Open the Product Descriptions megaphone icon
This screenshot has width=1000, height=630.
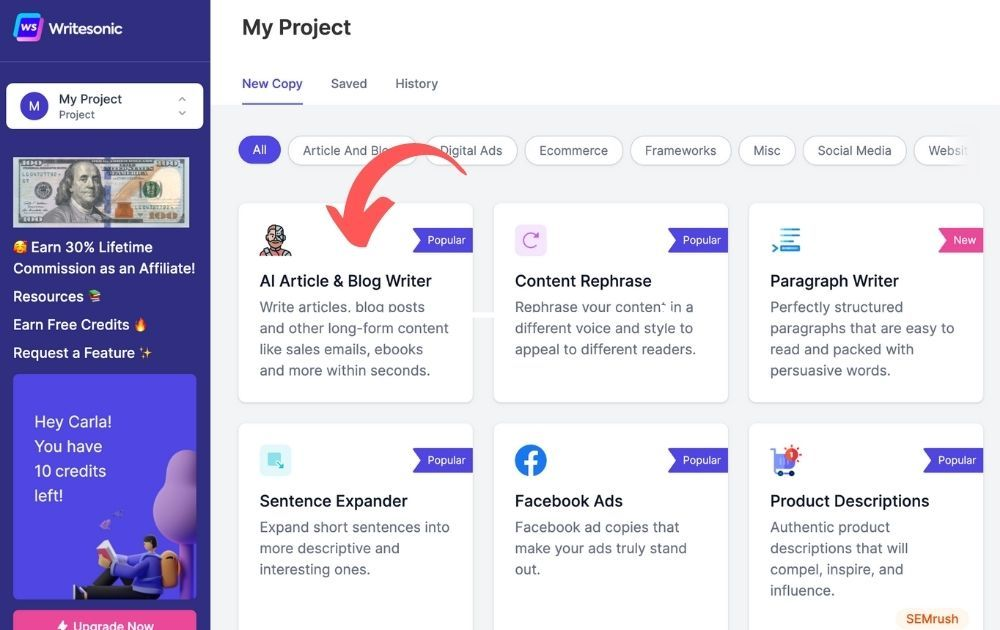pyautogui.click(x=785, y=460)
